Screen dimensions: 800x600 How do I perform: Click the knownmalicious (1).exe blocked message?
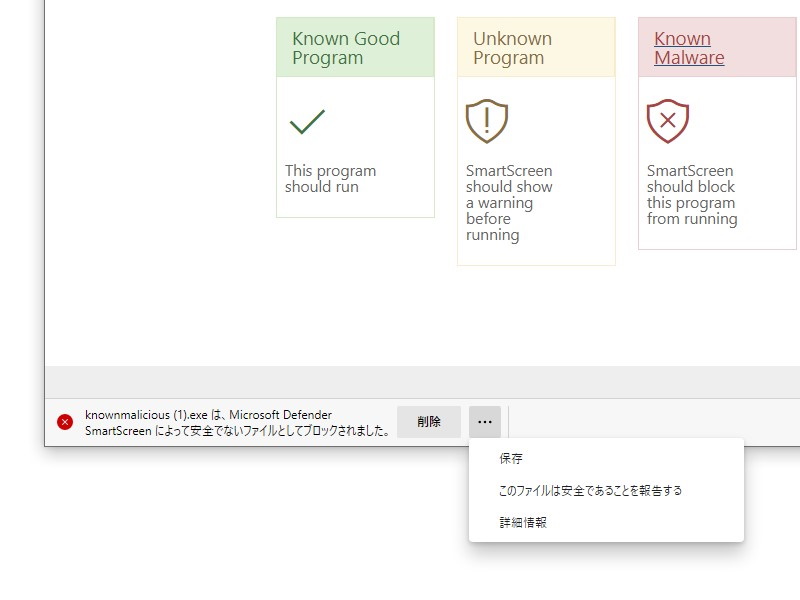(236, 423)
